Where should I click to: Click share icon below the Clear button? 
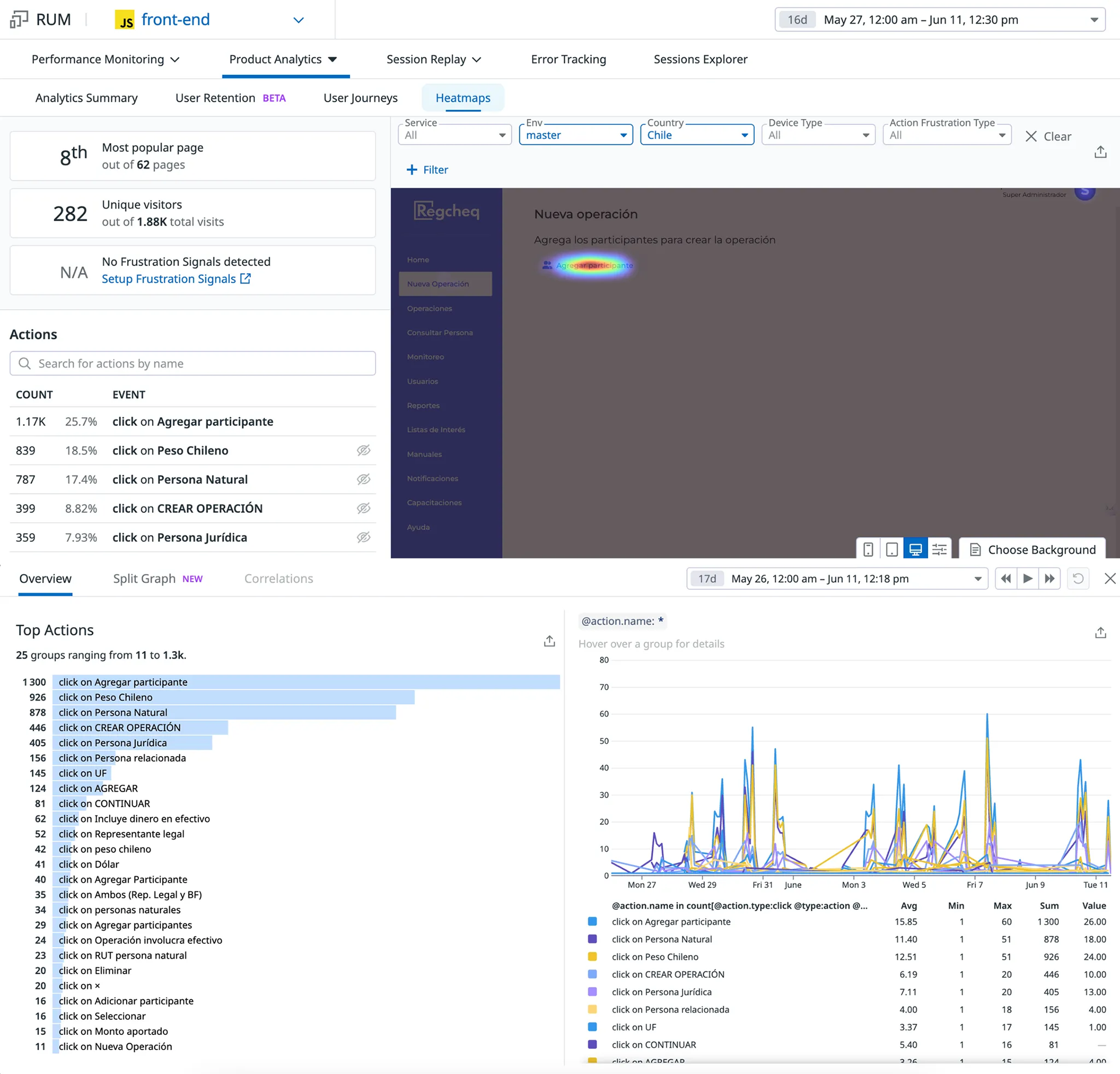click(1100, 152)
